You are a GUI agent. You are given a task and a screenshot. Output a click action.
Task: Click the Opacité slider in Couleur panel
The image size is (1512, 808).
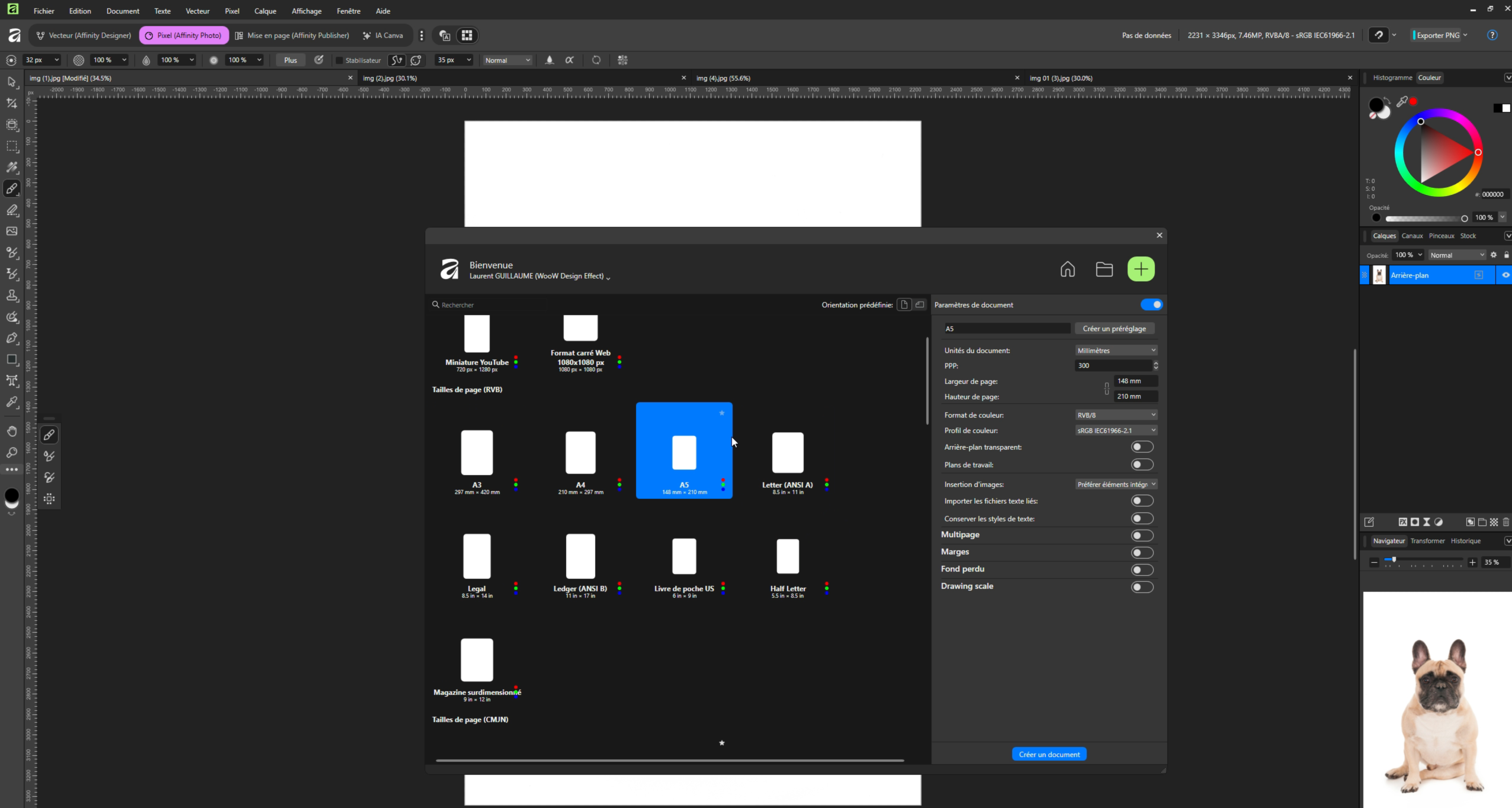pyautogui.click(x=1424, y=219)
